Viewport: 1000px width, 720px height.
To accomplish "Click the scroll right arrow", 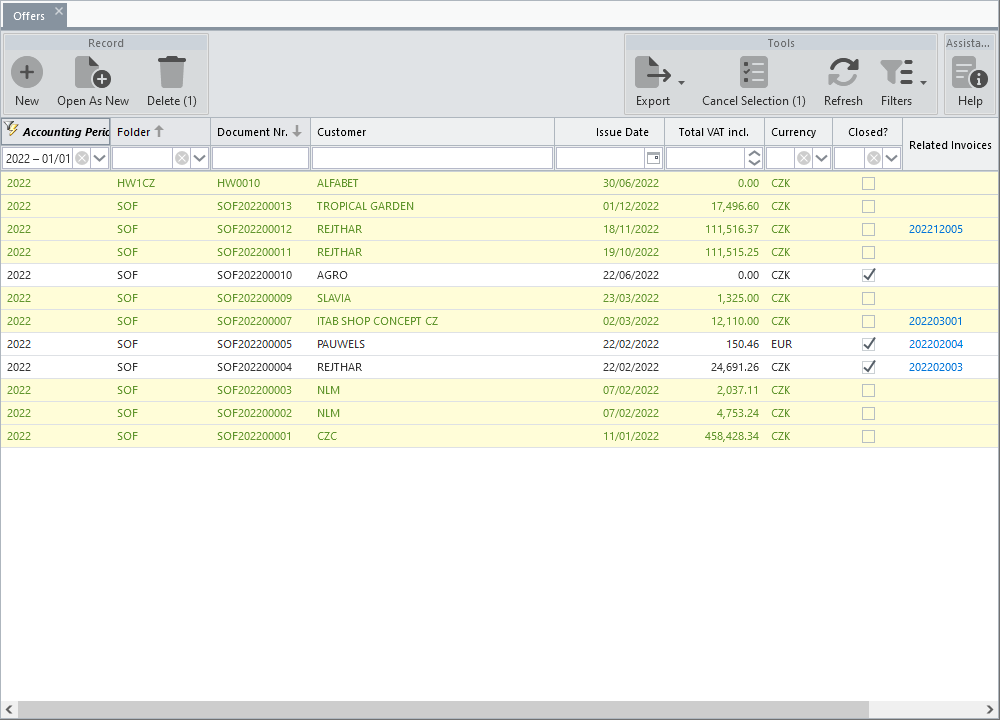I will click(989, 709).
